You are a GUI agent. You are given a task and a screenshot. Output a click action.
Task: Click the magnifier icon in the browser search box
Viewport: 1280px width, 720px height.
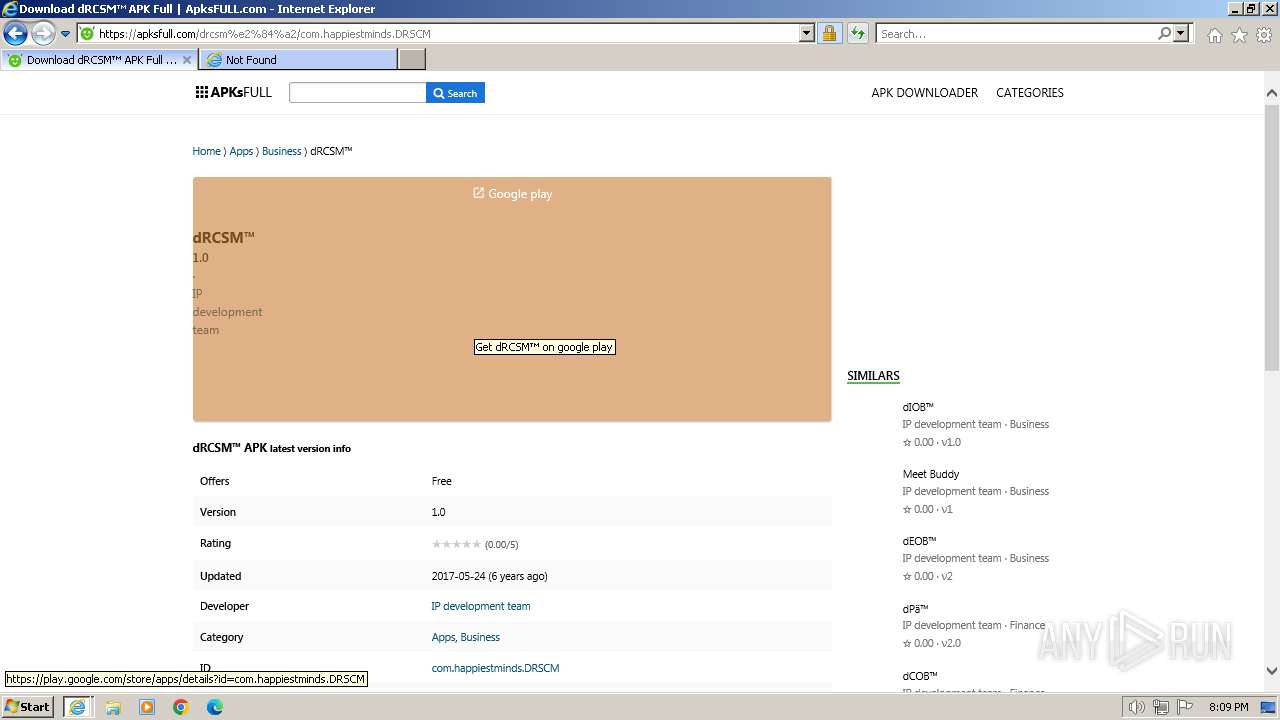[x=1164, y=34]
